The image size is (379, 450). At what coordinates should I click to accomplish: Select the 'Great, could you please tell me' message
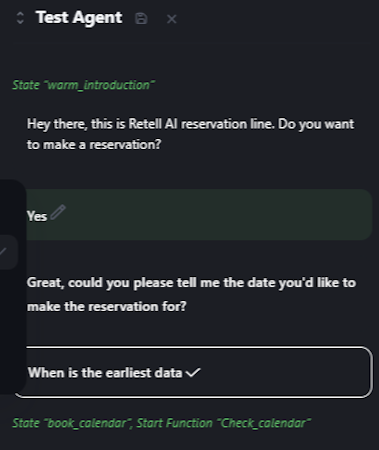[191, 294]
